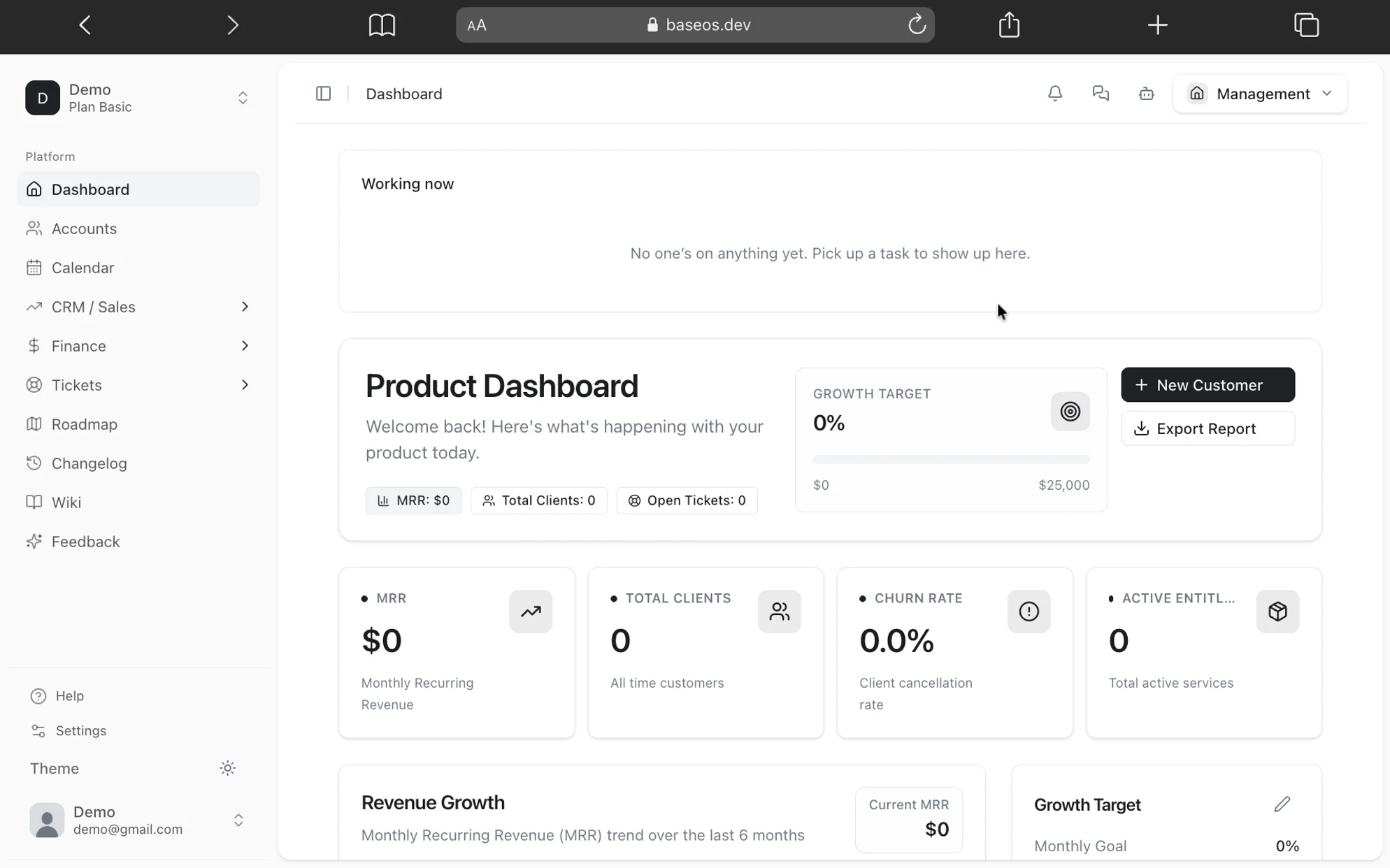The width and height of the screenshot is (1390, 868).
Task: Open the chat messages icon
Action: [x=1101, y=94]
